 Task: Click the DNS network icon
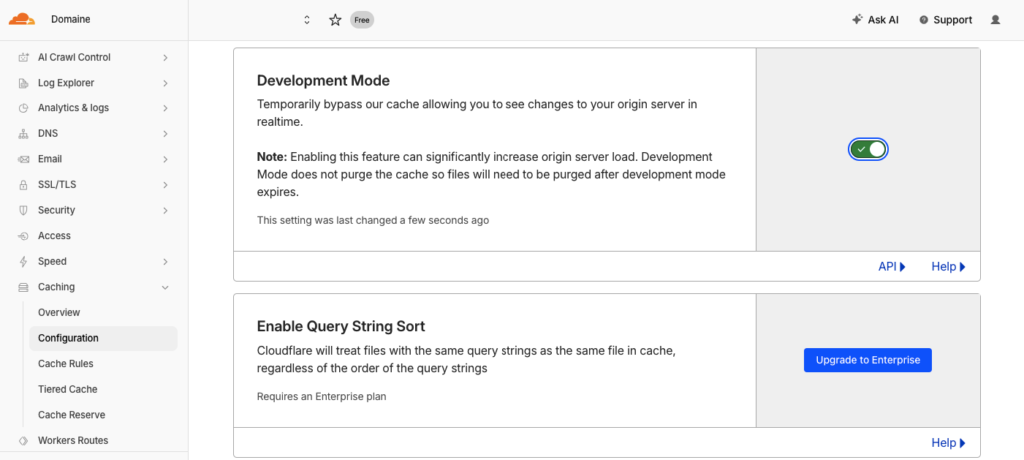tap(24, 134)
